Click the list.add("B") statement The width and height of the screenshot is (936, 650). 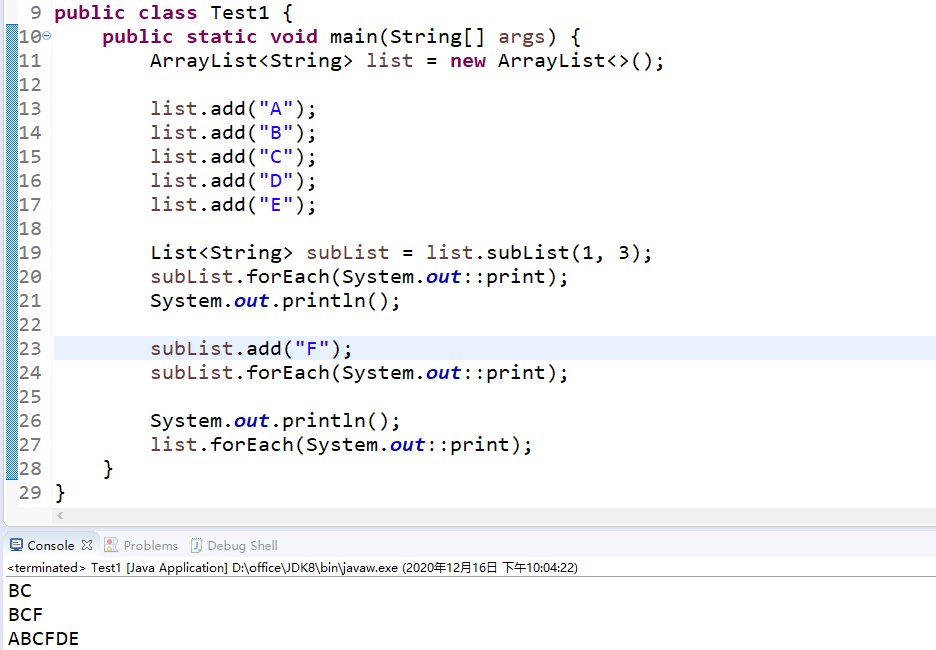tap(233, 133)
